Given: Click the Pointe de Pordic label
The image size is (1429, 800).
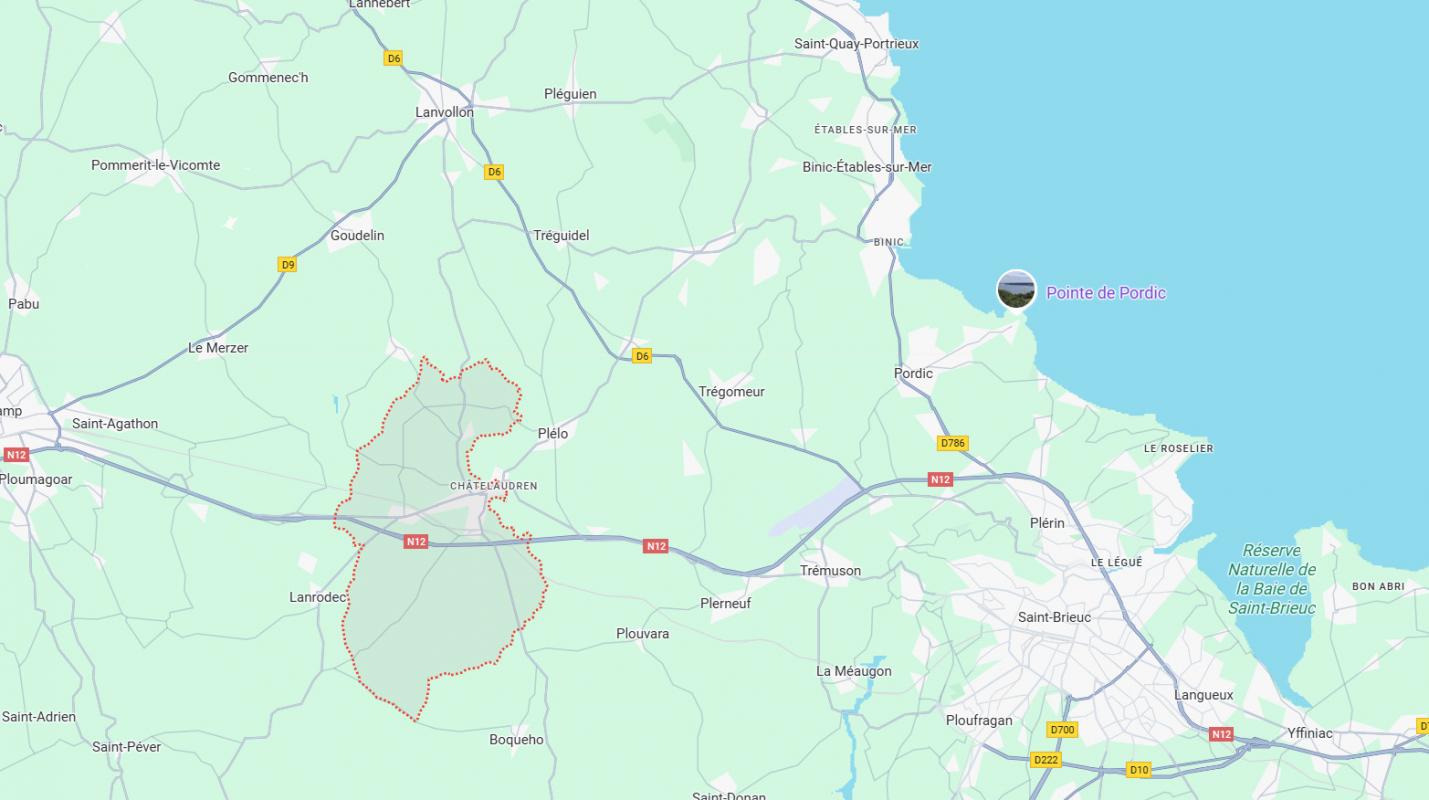Looking at the screenshot, I should [x=1105, y=293].
